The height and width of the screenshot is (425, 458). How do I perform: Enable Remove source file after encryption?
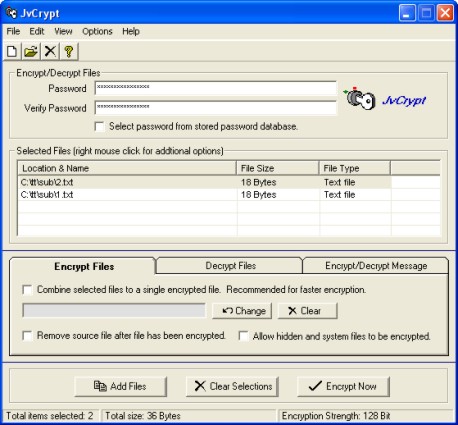pyautogui.click(x=27, y=336)
